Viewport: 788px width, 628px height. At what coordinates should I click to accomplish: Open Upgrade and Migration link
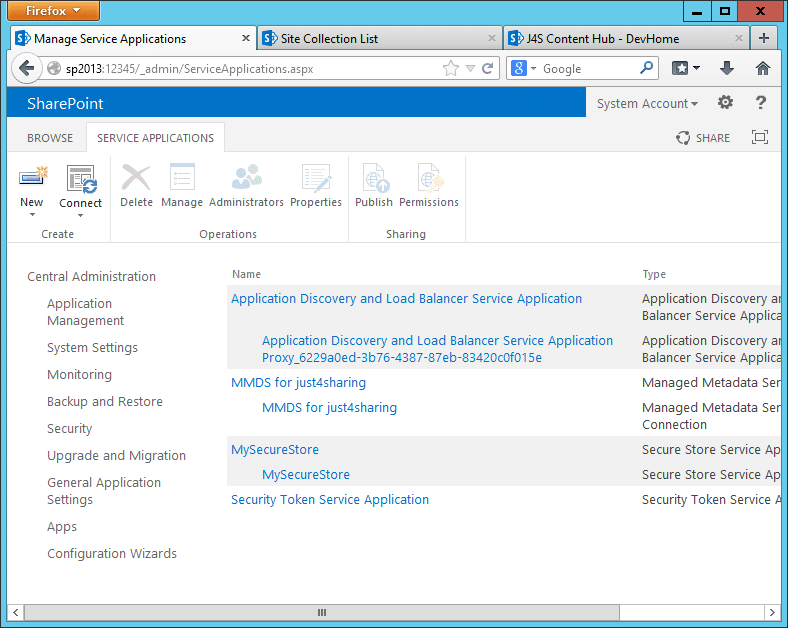(117, 455)
